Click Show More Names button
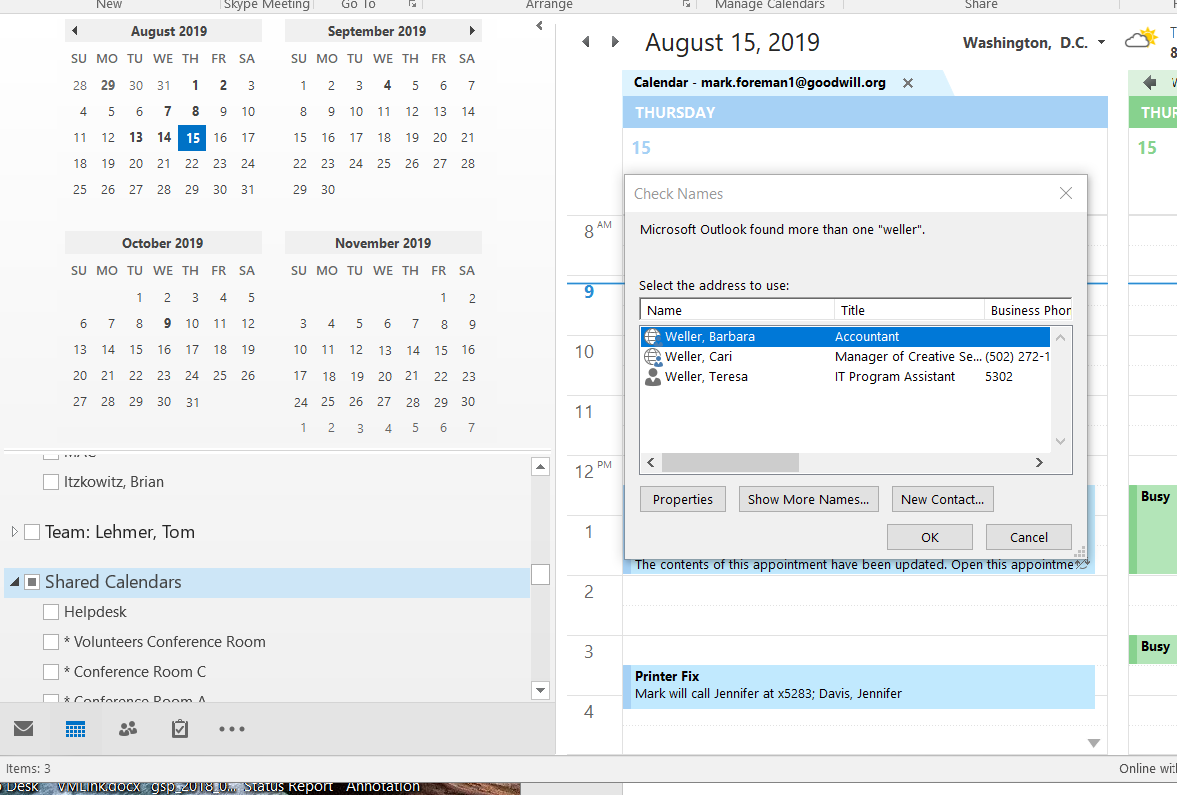The image size is (1177, 795). [x=808, y=499]
